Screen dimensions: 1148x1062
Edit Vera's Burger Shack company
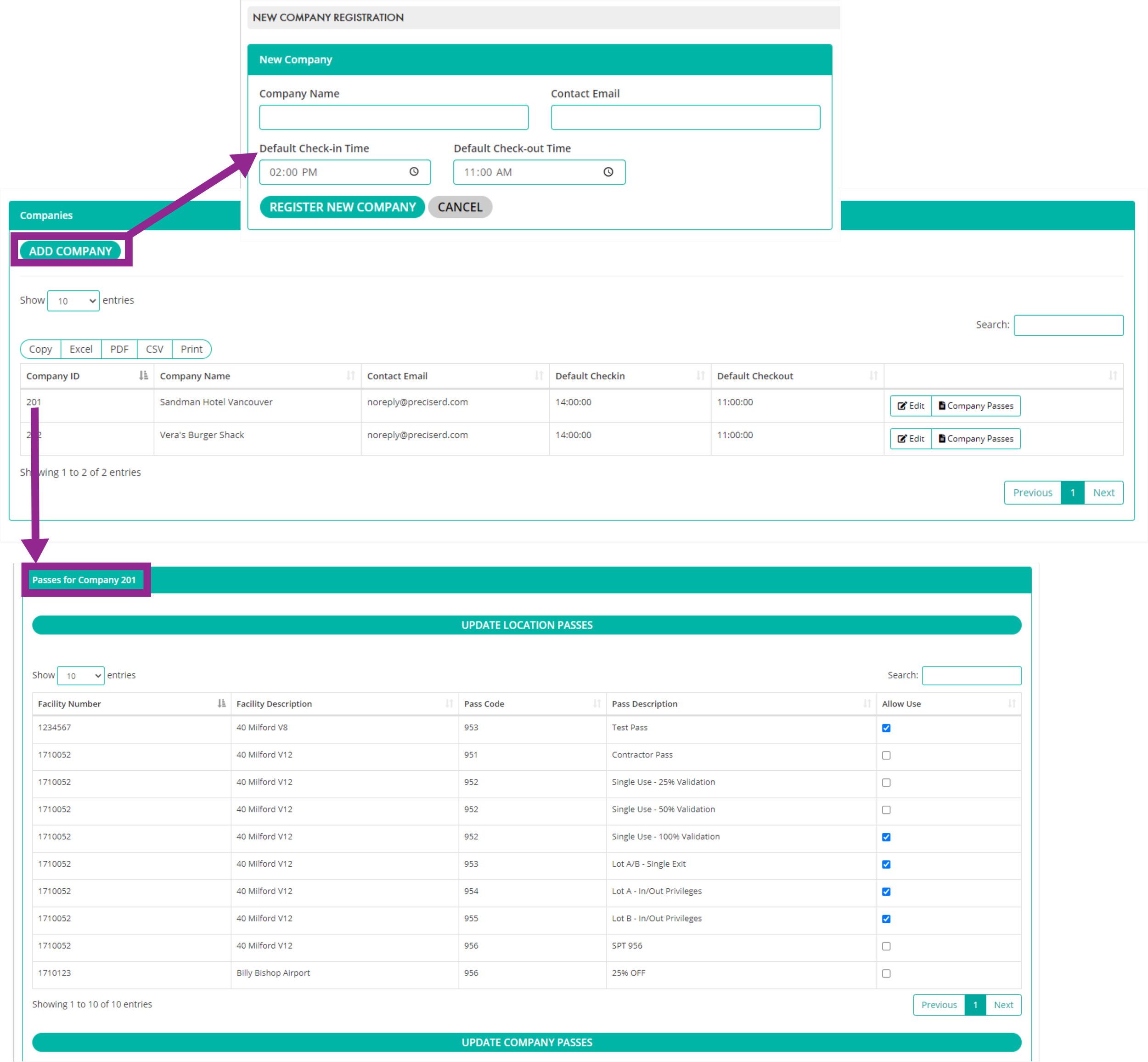click(911, 439)
